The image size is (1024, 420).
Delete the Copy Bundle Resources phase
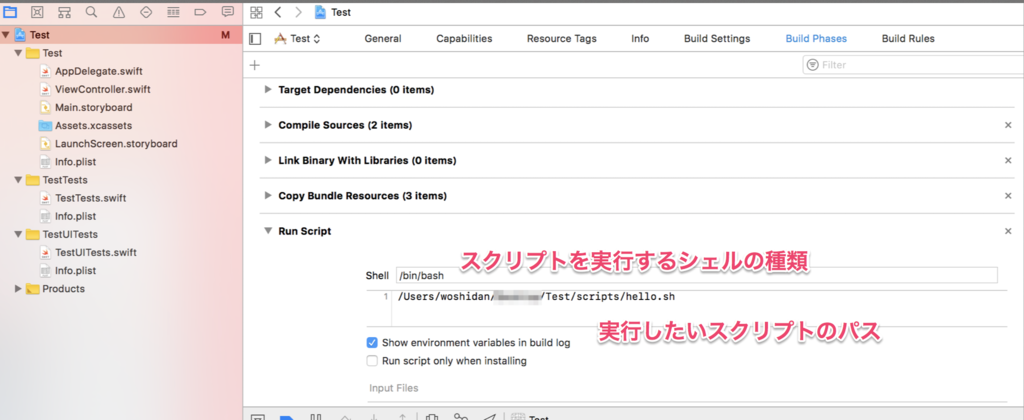pyautogui.click(x=1008, y=195)
